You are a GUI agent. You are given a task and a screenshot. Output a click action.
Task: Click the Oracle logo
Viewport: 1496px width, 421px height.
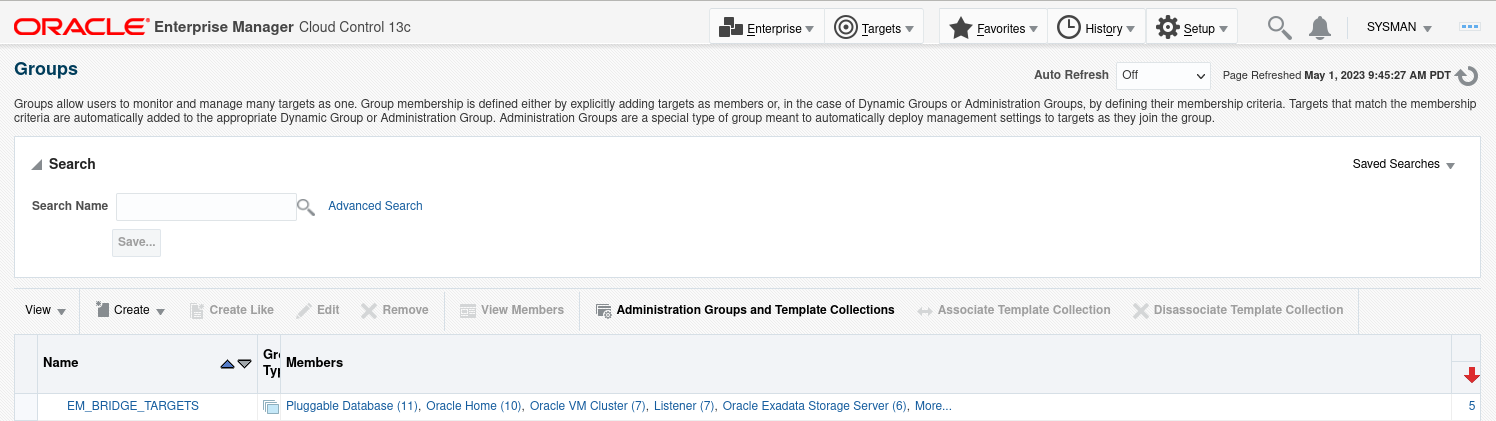coord(82,27)
